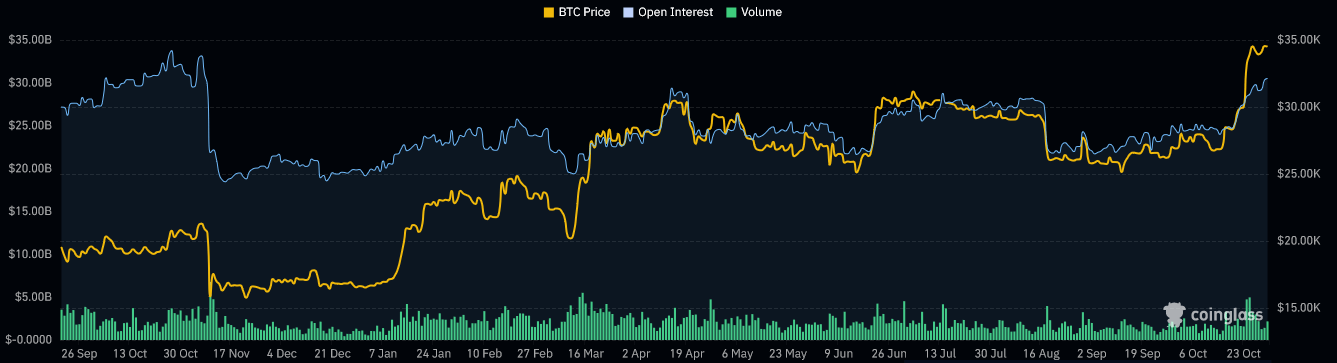Screen dimensions: 1337x363
Task: Click the 27 Feb date label
Action: 535,354
